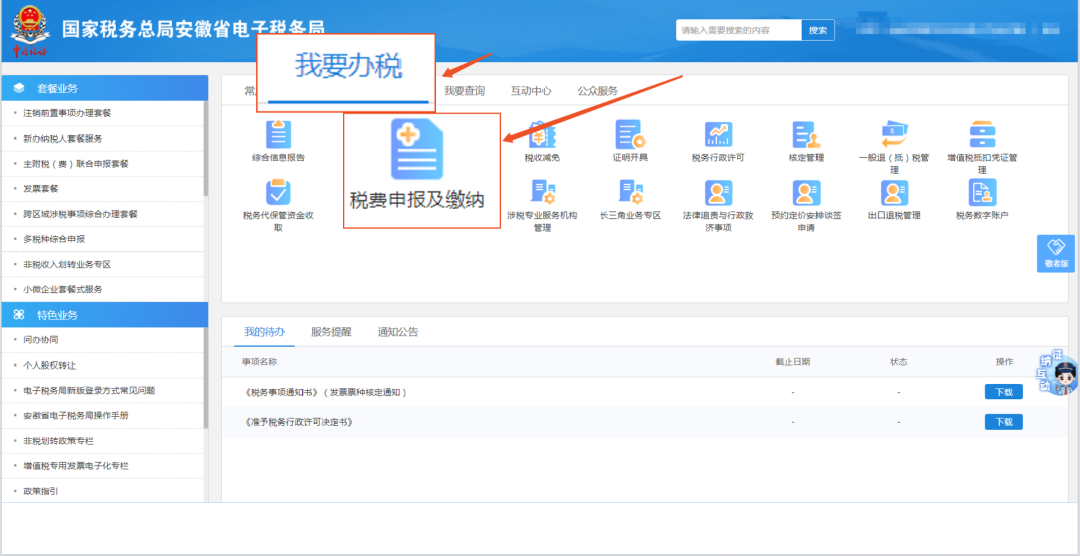This screenshot has width=1080, height=556.
Task: Download the 准予税务行政许可决定书
Action: coord(1004,422)
